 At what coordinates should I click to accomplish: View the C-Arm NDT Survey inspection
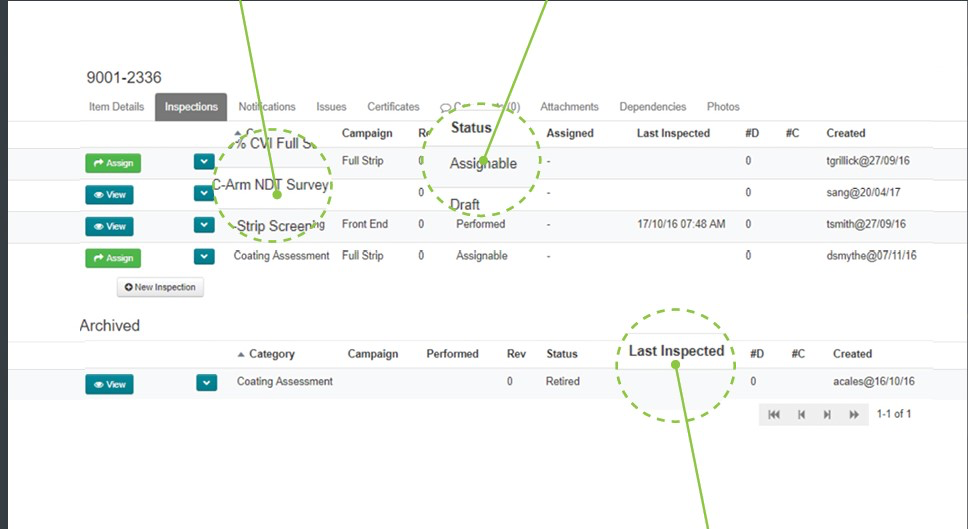tap(109, 194)
